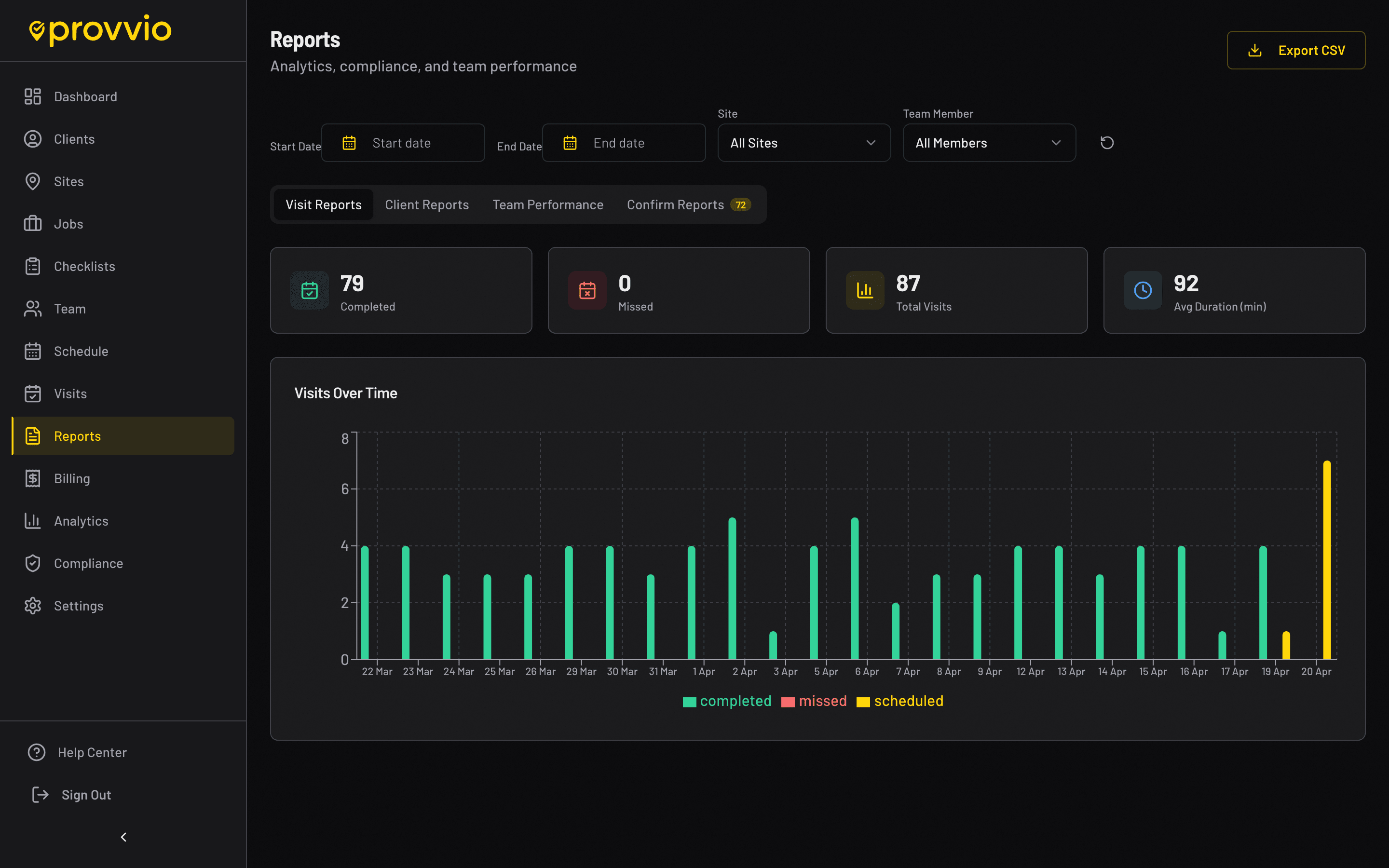The image size is (1389, 868).
Task: Toggle the missed legend in the chart
Action: 813,701
